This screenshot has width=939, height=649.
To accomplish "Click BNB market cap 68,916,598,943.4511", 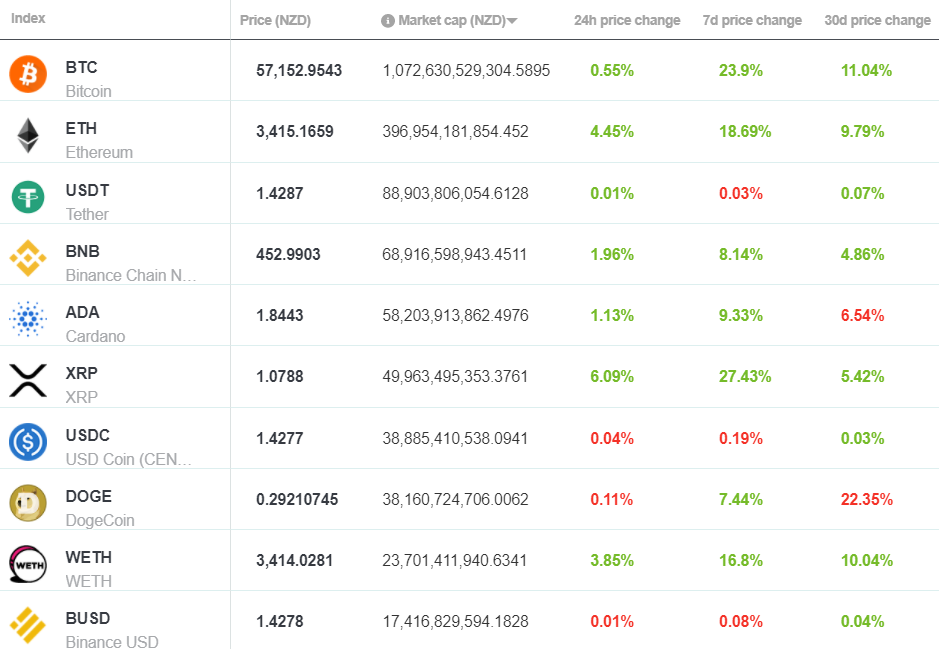I will tap(455, 254).
